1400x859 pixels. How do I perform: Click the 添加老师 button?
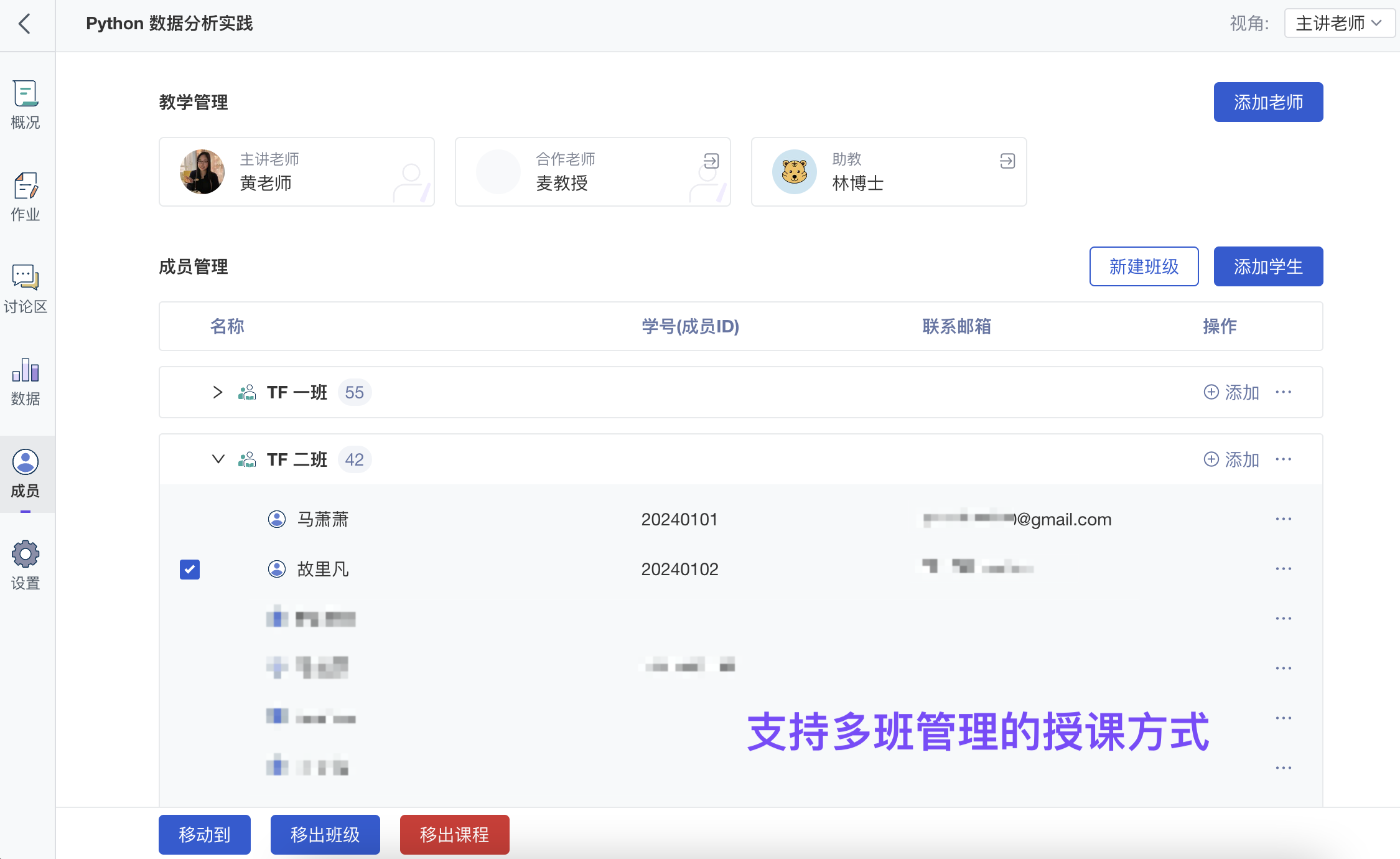click(1267, 102)
